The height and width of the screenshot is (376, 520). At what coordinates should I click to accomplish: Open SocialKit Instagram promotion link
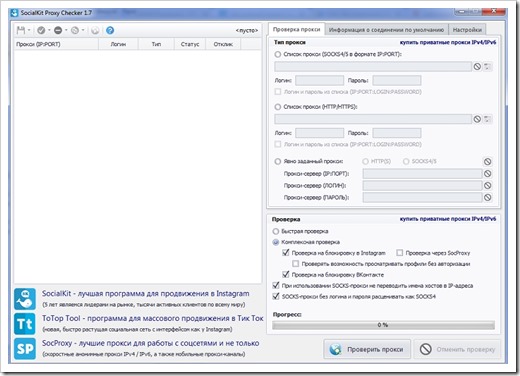click(145, 294)
